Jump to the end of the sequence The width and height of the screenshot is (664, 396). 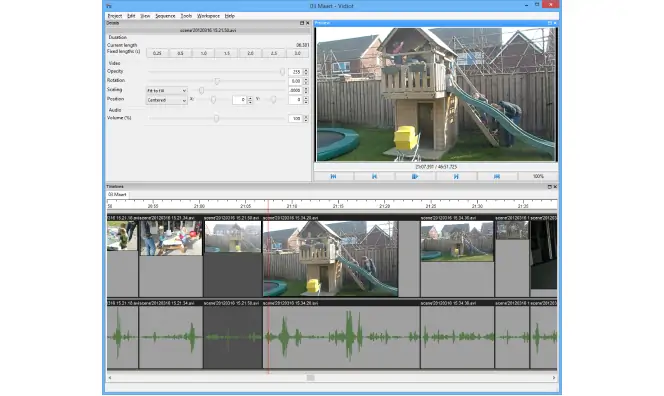pyautogui.click(x=497, y=176)
